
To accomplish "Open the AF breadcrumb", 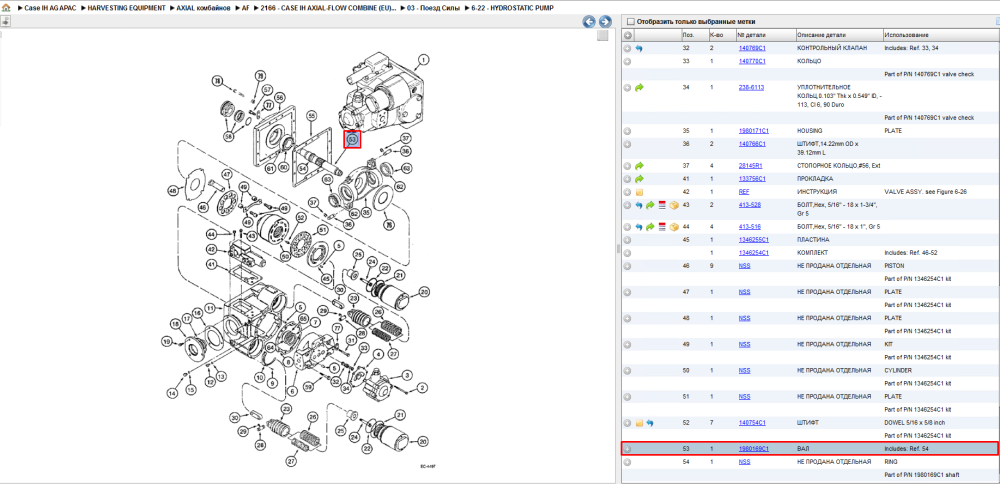I will 246,8.
